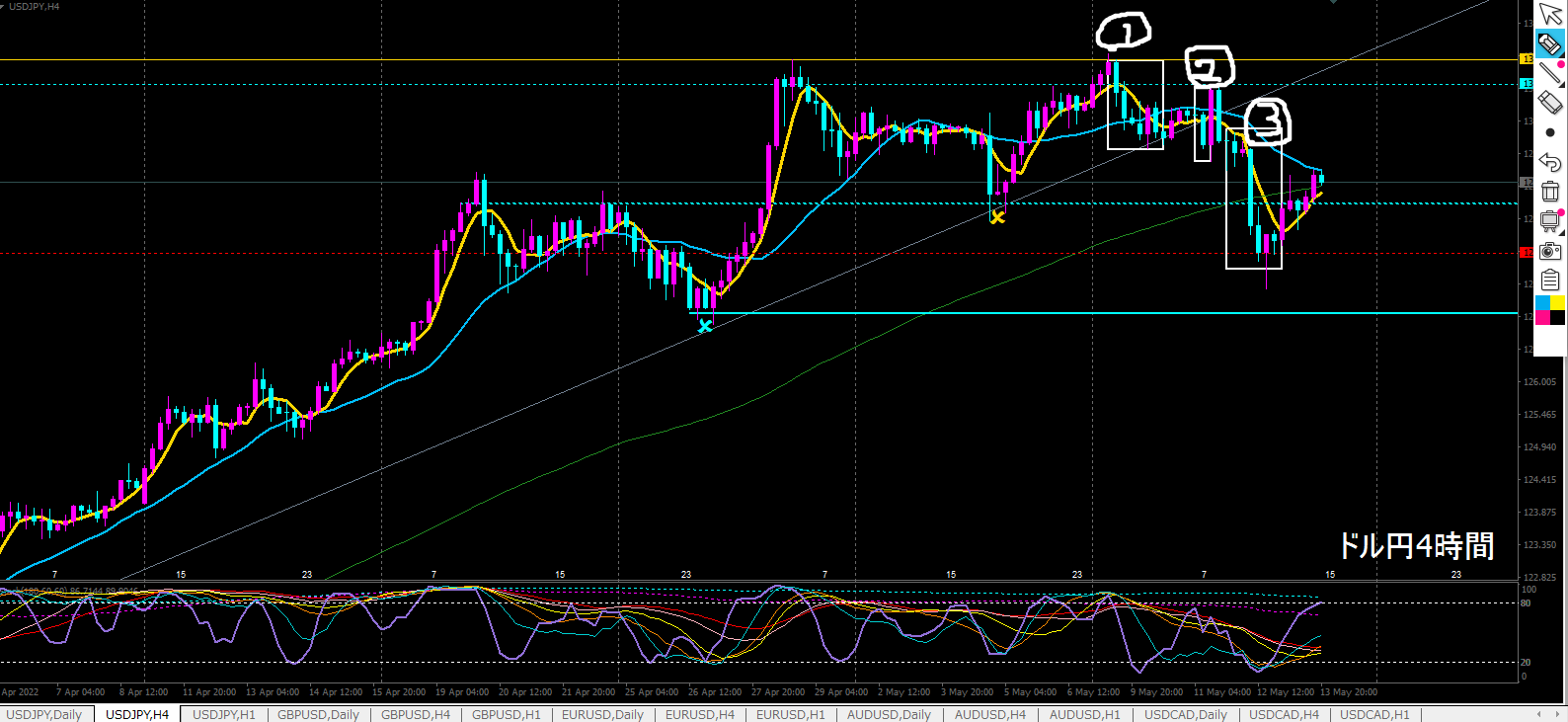Open the pen thickness dot option
Viewport: 1568px width, 722px height.
point(1550,132)
